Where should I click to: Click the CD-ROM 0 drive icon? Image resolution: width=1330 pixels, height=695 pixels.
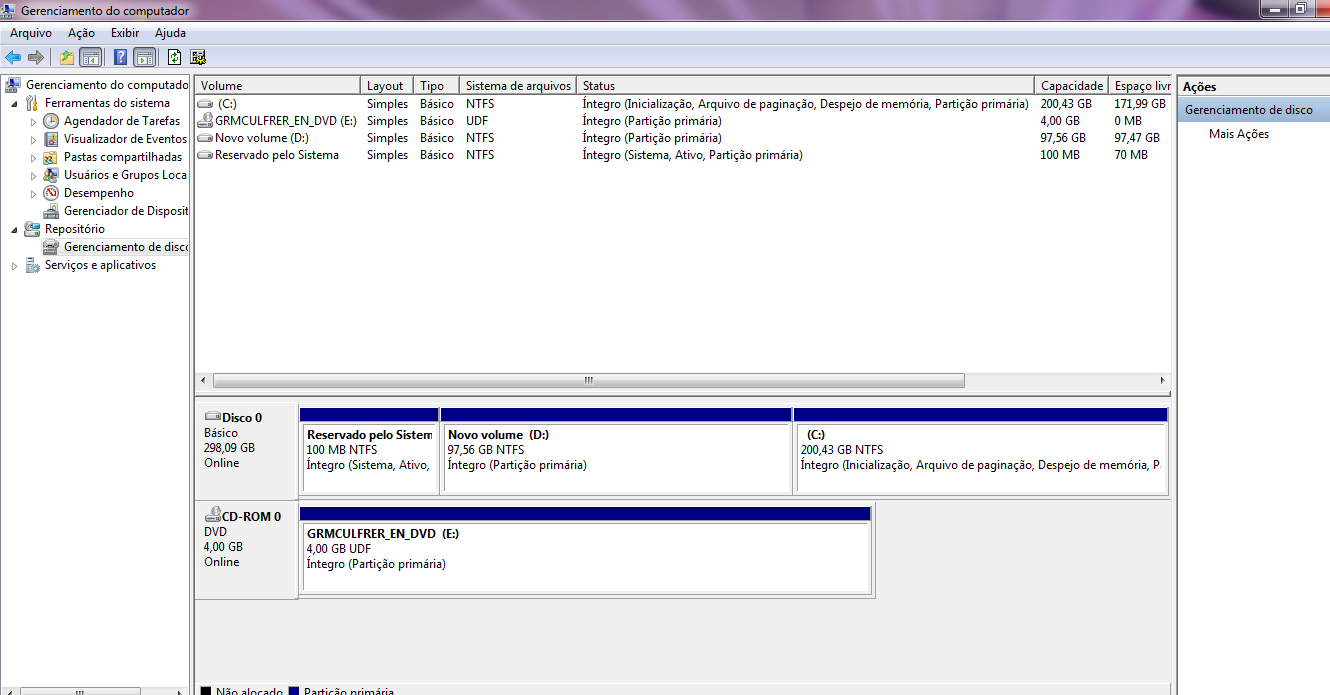[213, 516]
